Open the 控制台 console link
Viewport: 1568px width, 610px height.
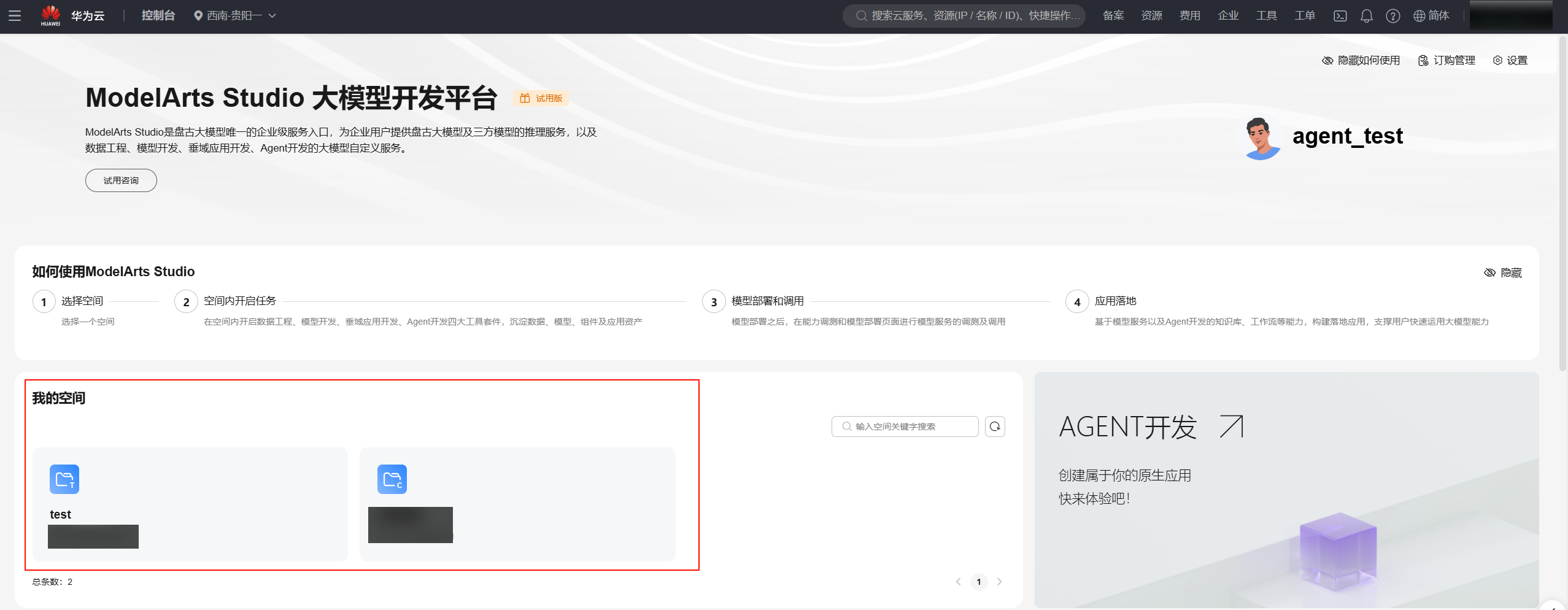click(158, 16)
